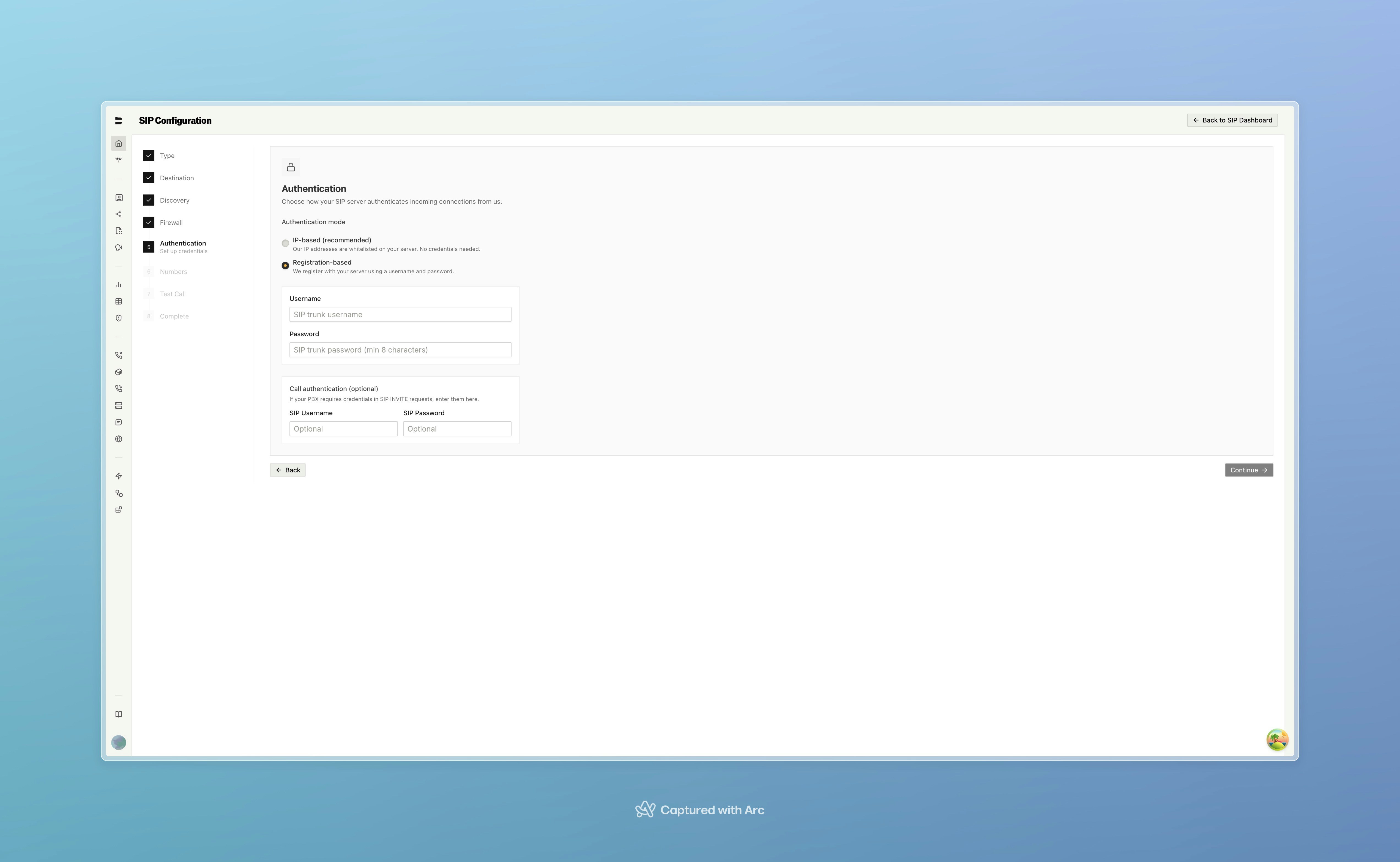The image size is (1400, 862).
Task: Click the SIP trunk username field
Action: coord(400,314)
